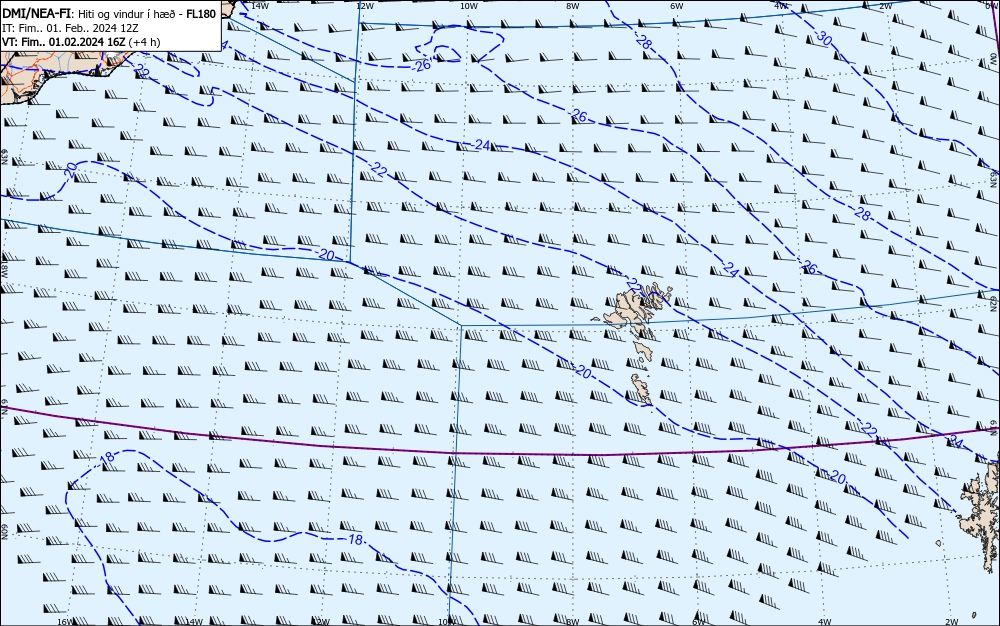This screenshot has height=626, width=1000.
Task: Click the 'FL180' flight level label
Action: (201, 14)
